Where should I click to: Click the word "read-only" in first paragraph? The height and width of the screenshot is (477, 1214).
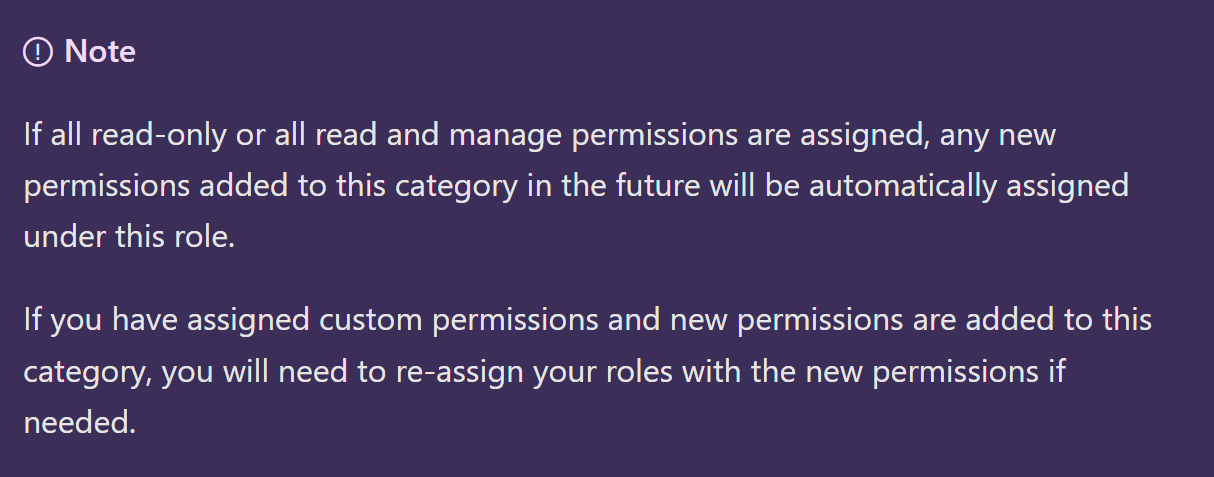tap(156, 135)
